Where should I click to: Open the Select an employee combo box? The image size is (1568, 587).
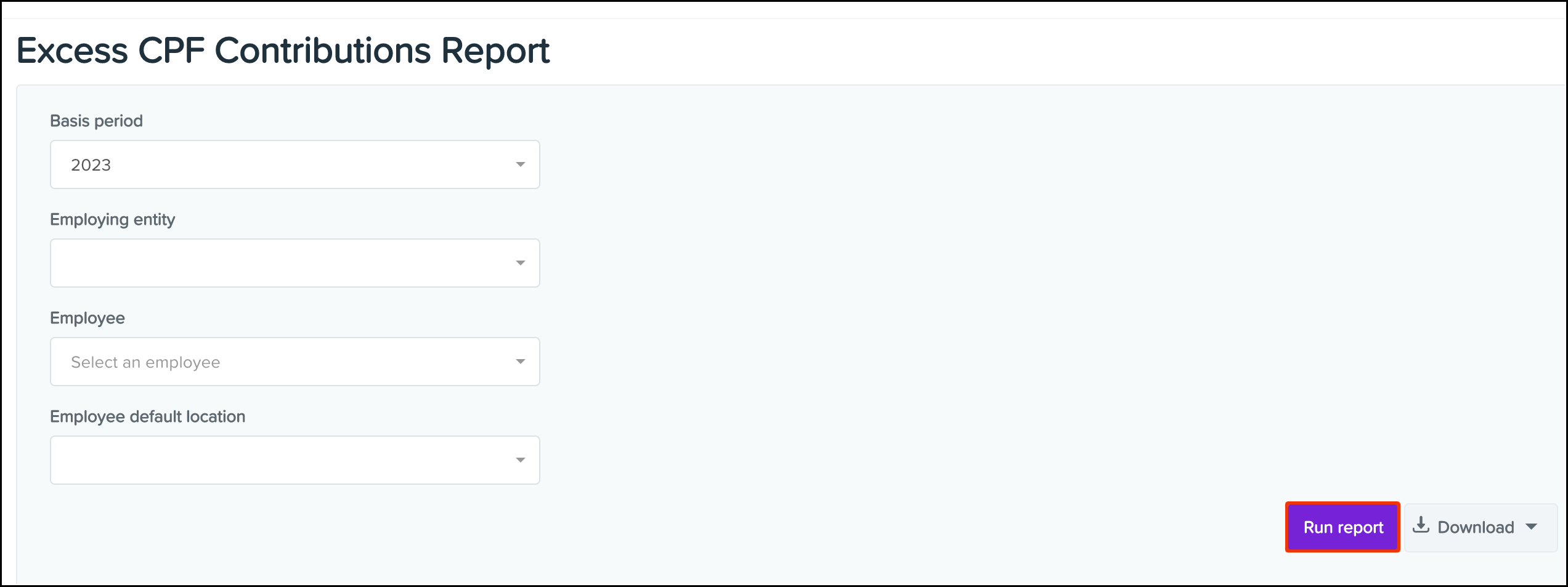coord(295,362)
